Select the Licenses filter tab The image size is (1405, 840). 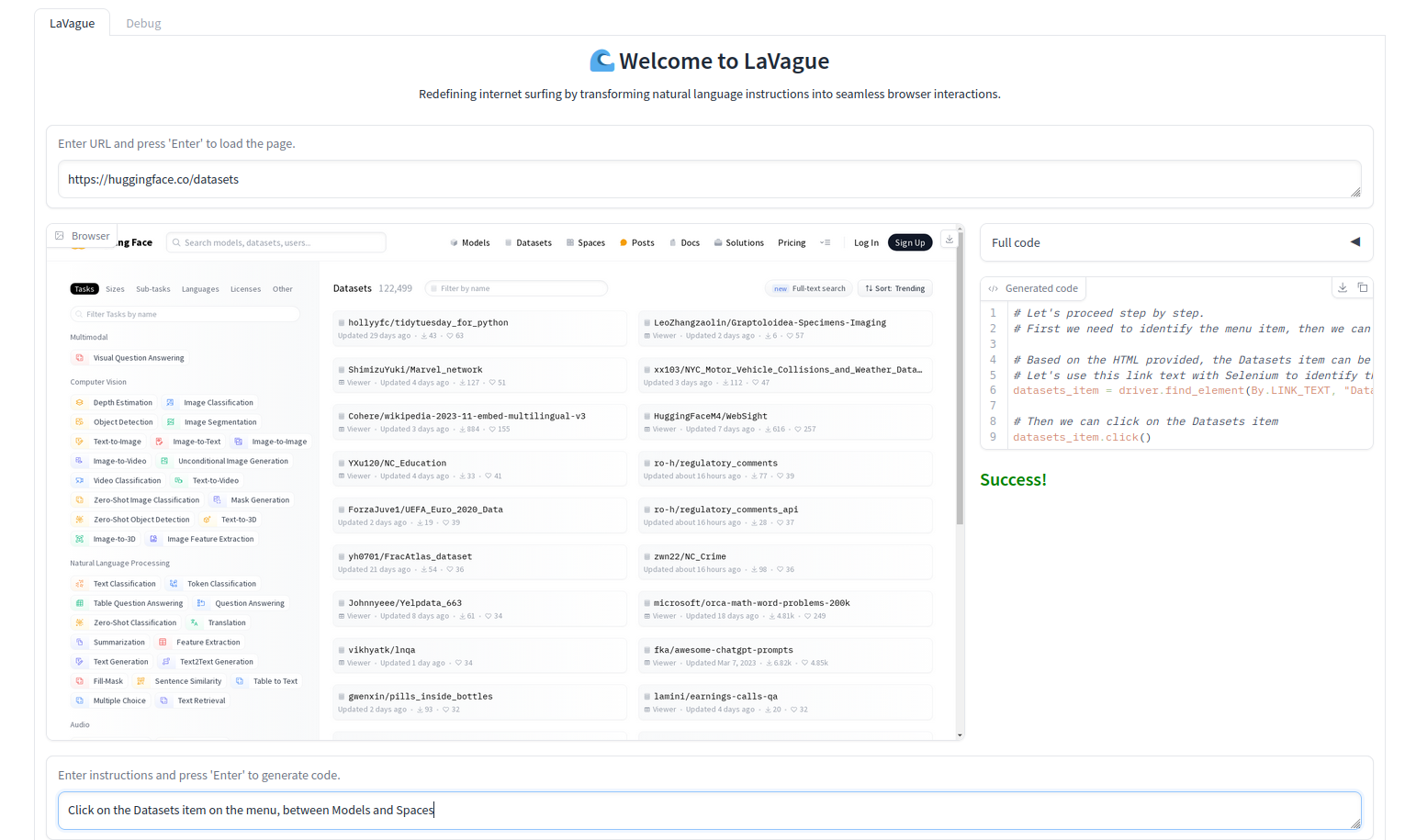coord(245,289)
